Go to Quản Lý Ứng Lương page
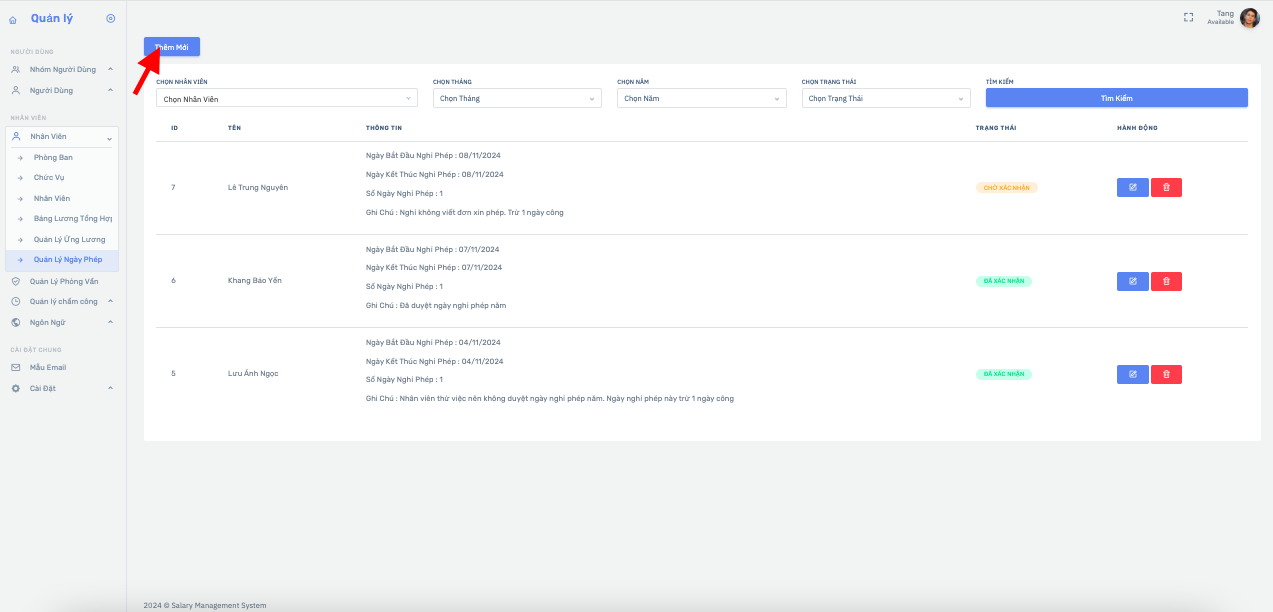Viewport: 1273px width, 612px height. tap(69, 240)
